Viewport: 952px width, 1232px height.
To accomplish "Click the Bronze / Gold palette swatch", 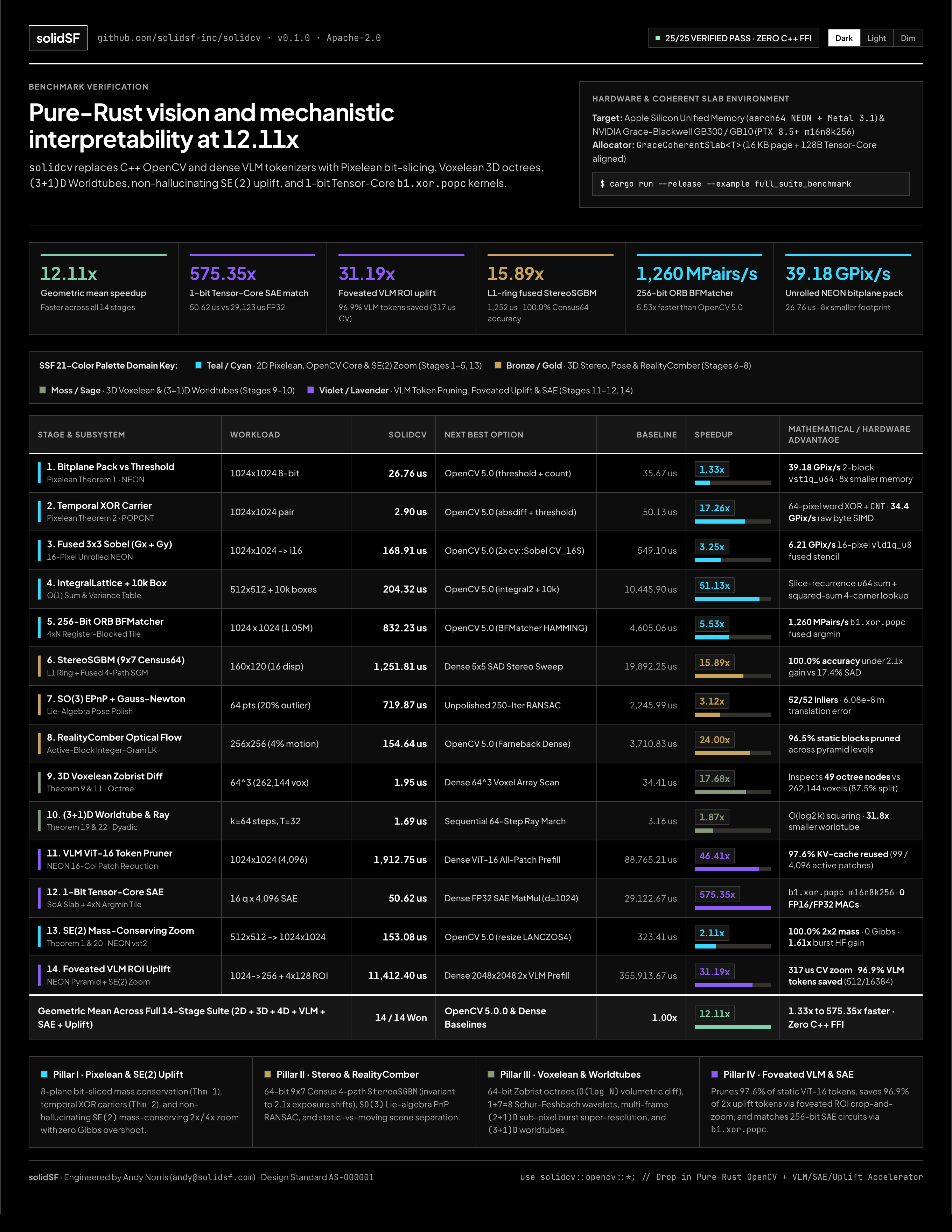I will click(498, 365).
